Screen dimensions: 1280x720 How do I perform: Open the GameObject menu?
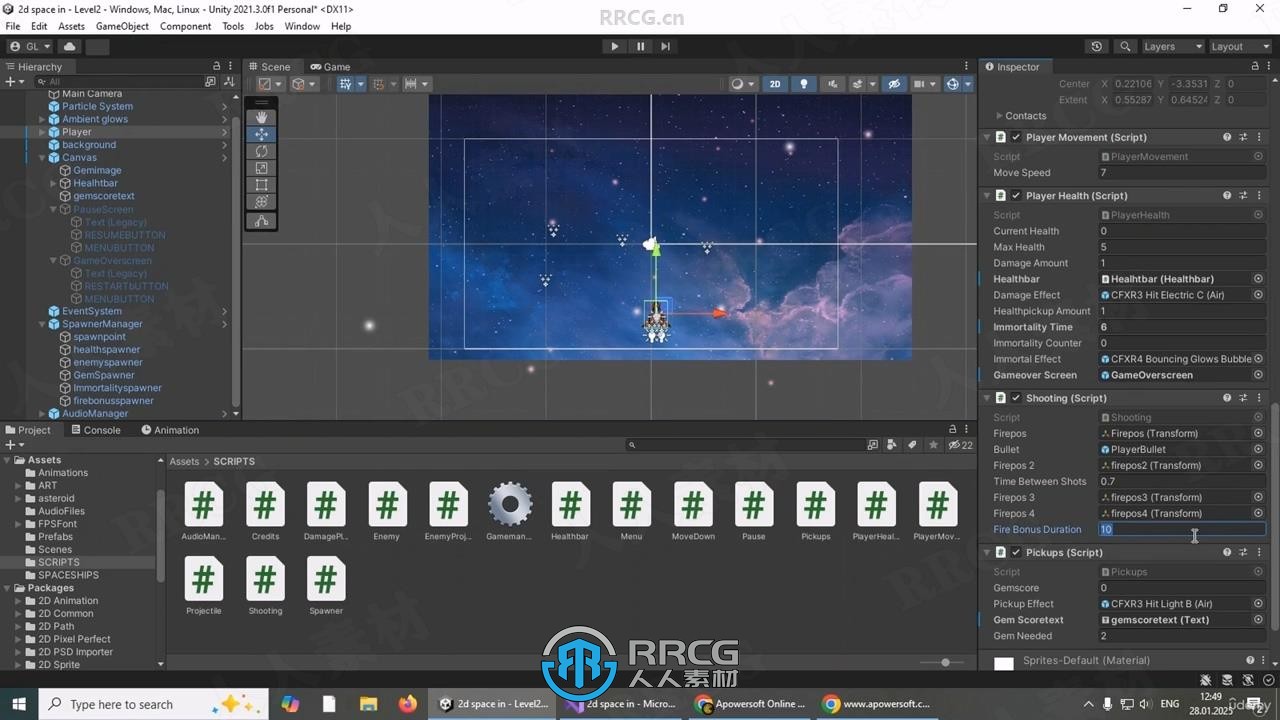[x=122, y=26]
